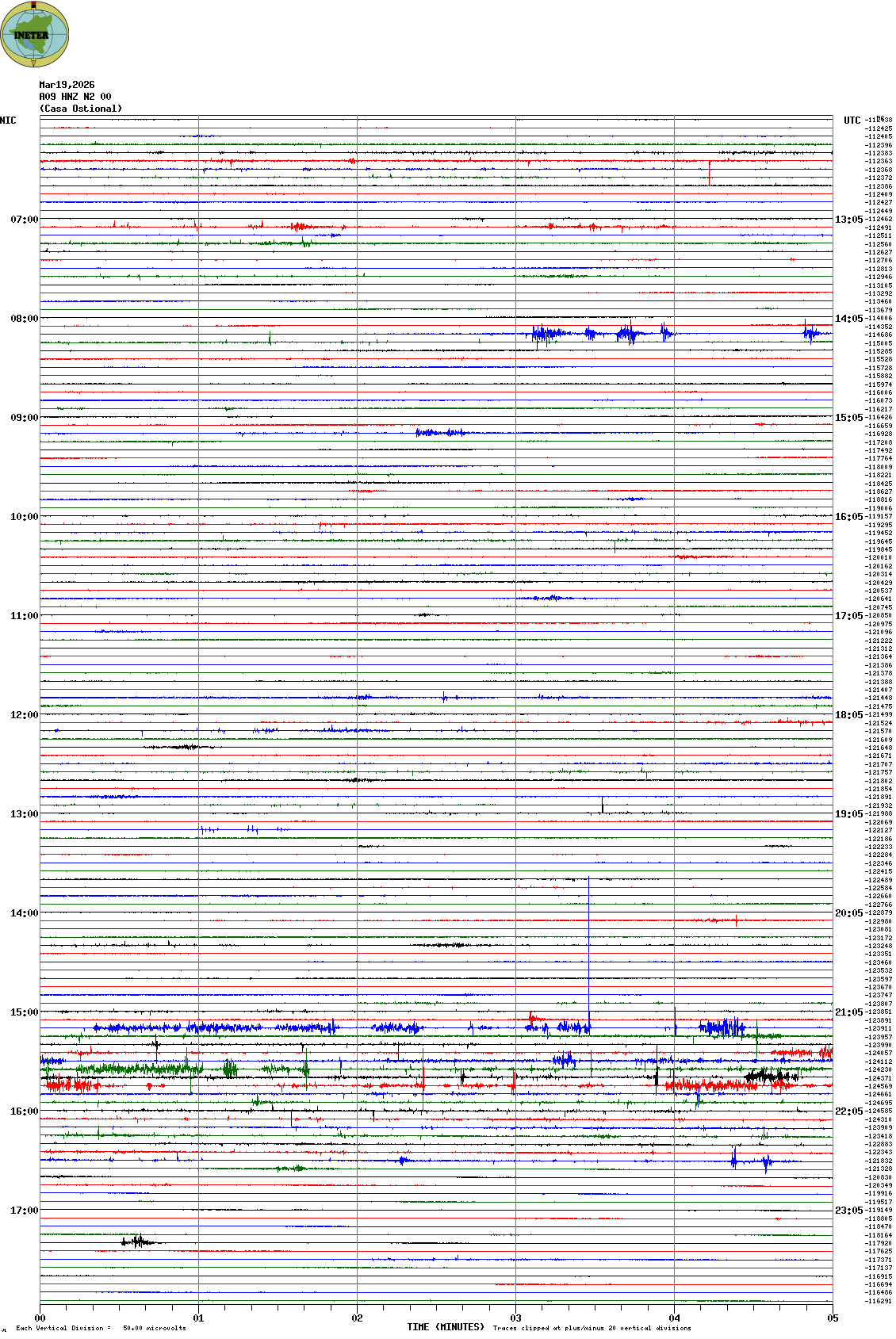Select the 07:00 local time marker
896x1339 pixels.
[24, 220]
